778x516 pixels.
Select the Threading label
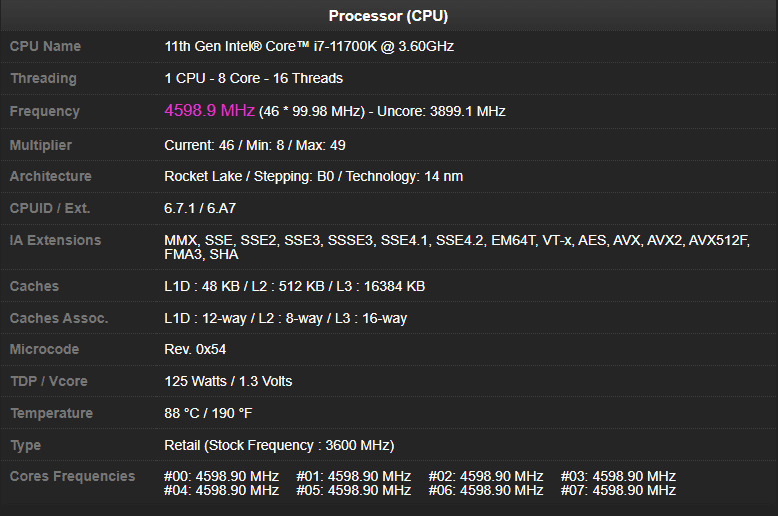pos(43,78)
